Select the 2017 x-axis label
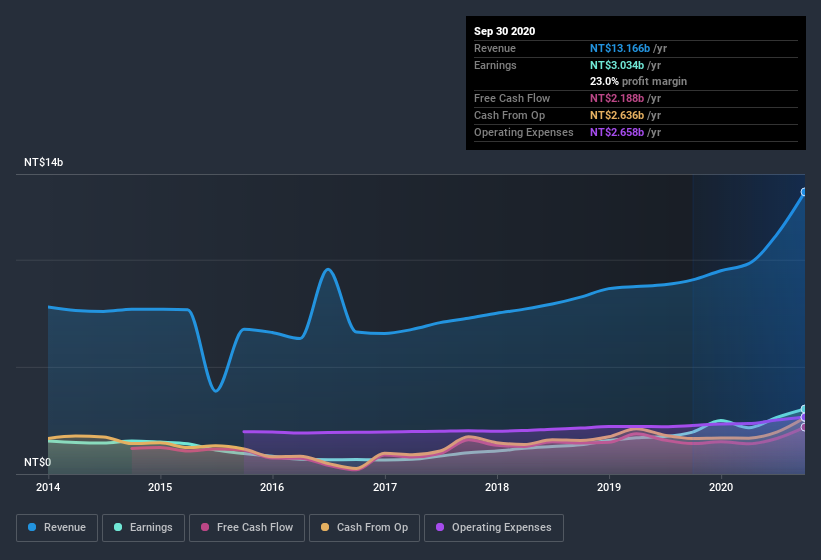This screenshot has height=560, width=821. click(385, 487)
